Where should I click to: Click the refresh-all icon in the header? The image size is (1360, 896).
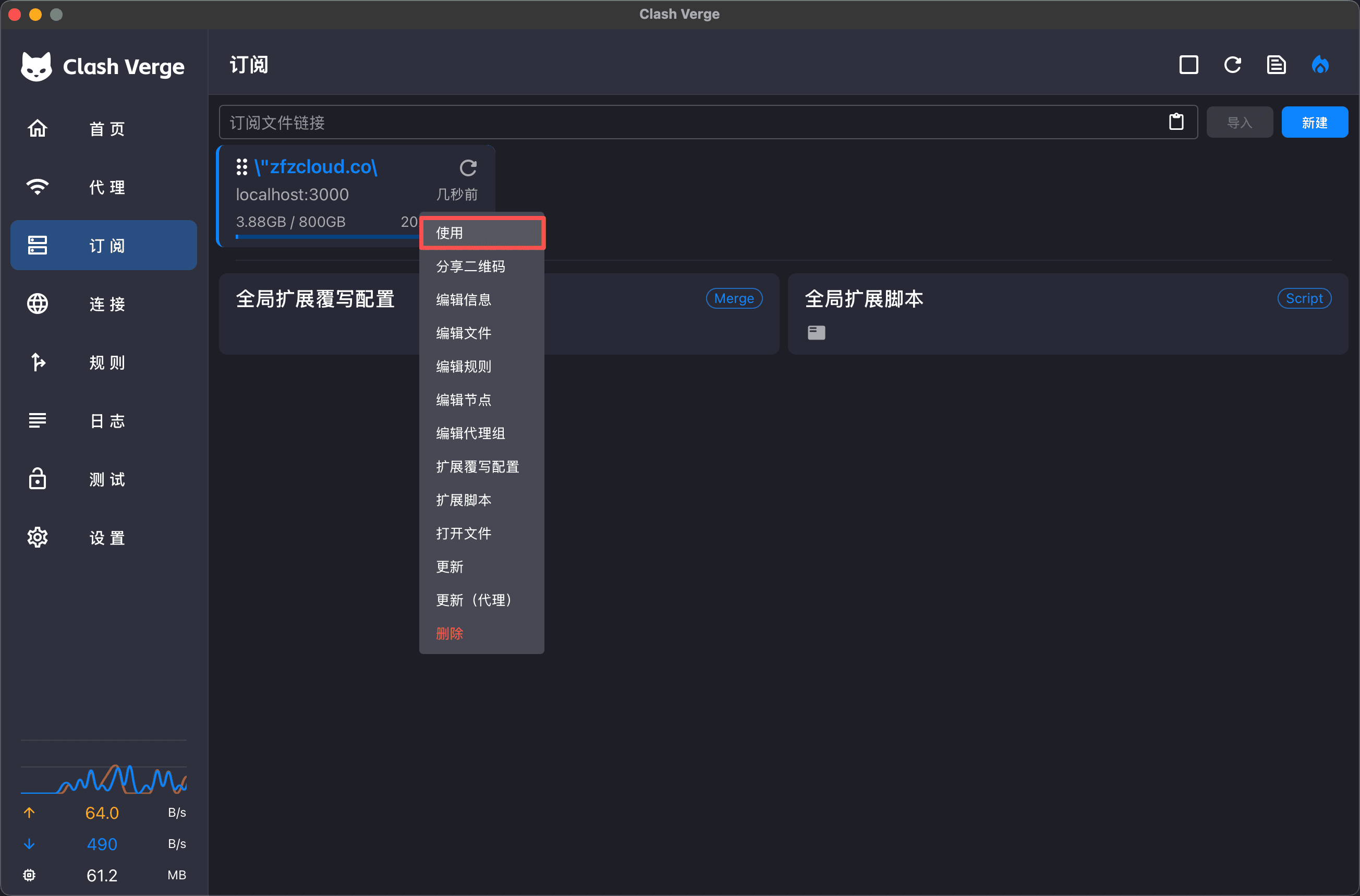pos(1233,65)
